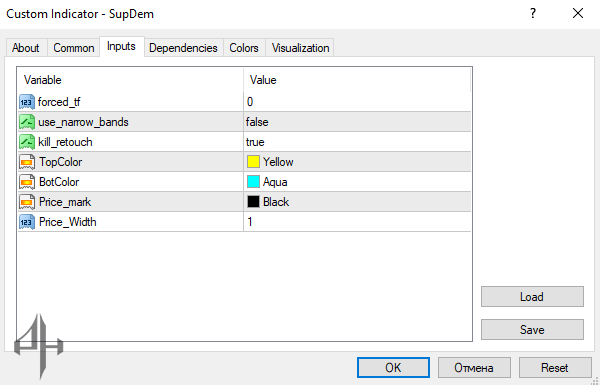
Task: Click the Load button
Action: (532, 297)
